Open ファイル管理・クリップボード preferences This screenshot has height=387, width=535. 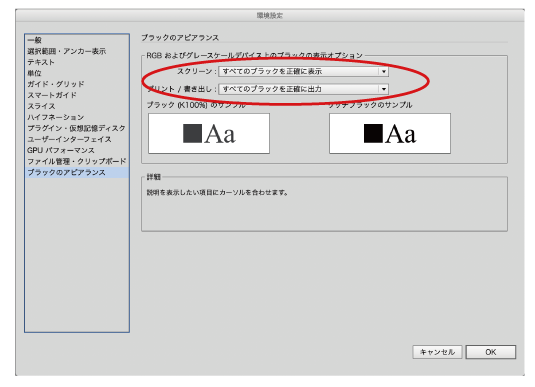[x=77, y=161]
